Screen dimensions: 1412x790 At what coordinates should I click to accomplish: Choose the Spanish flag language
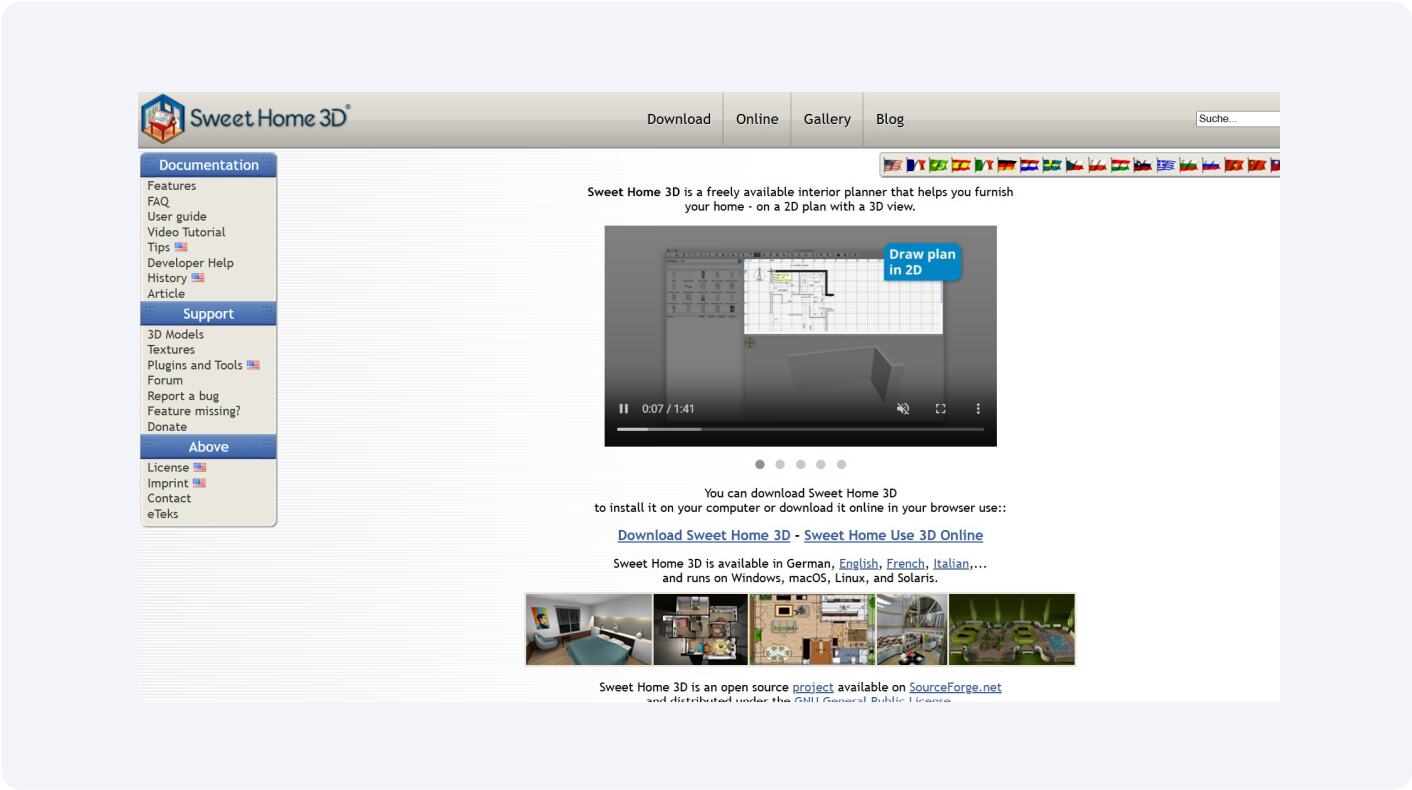[961, 165]
